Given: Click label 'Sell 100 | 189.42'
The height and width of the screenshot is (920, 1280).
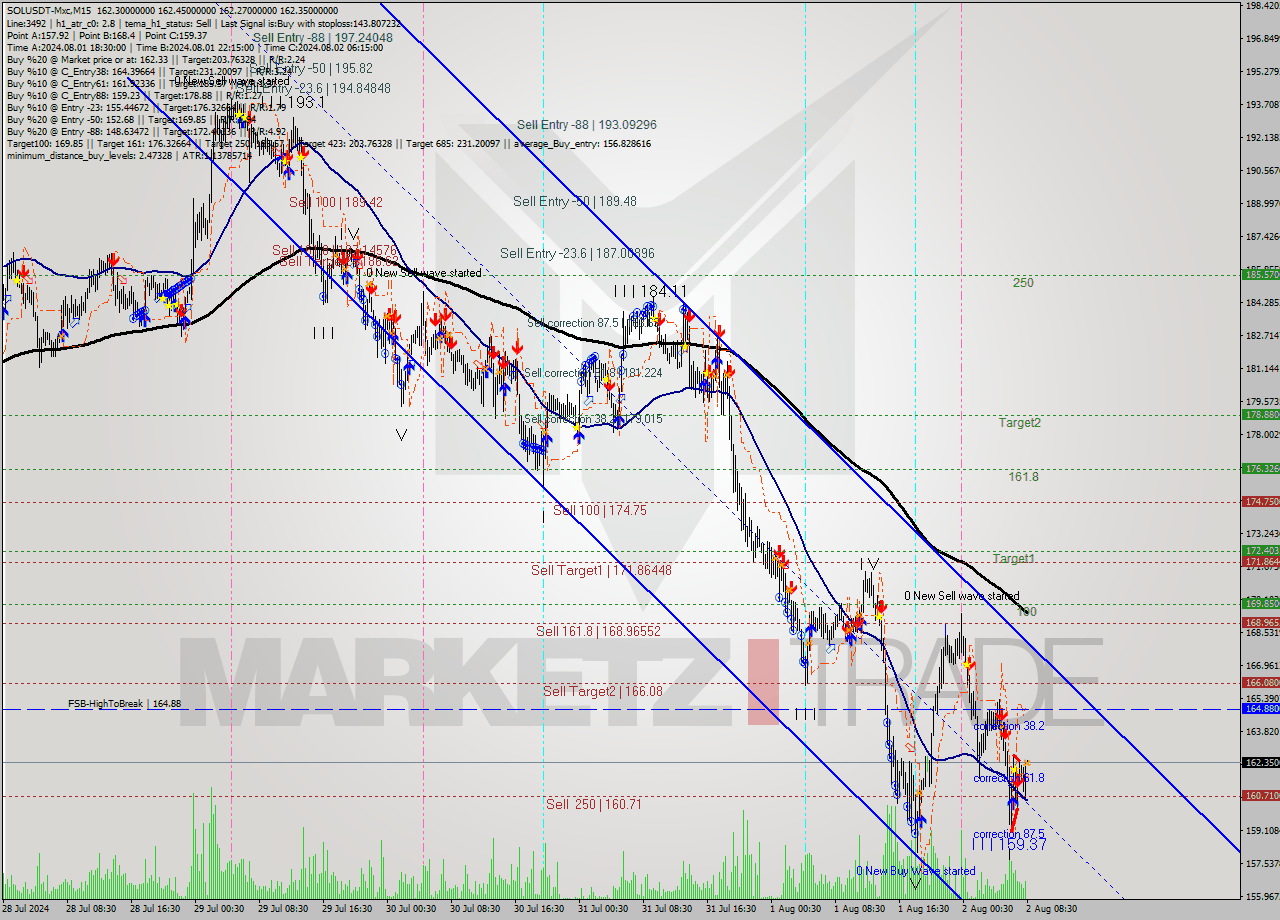Looking at the screenshot, I should tap(335, 202).
